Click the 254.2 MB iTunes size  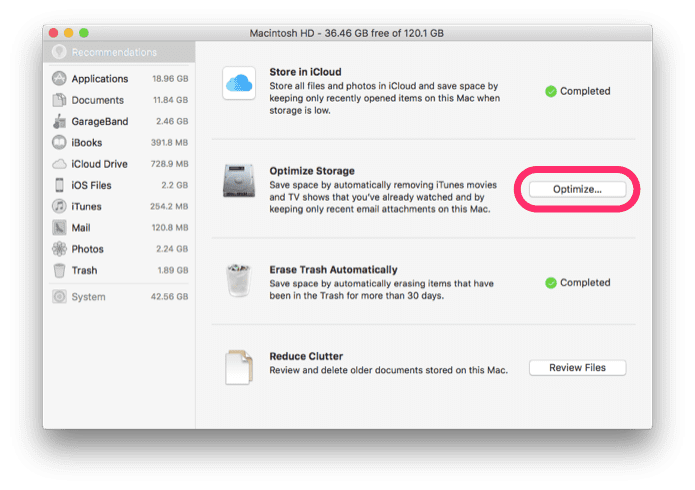click(169, 206)
